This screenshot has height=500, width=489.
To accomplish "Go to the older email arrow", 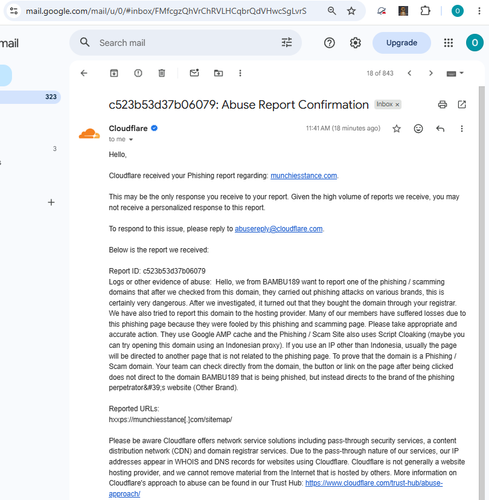I will click(x=431, y=73).
